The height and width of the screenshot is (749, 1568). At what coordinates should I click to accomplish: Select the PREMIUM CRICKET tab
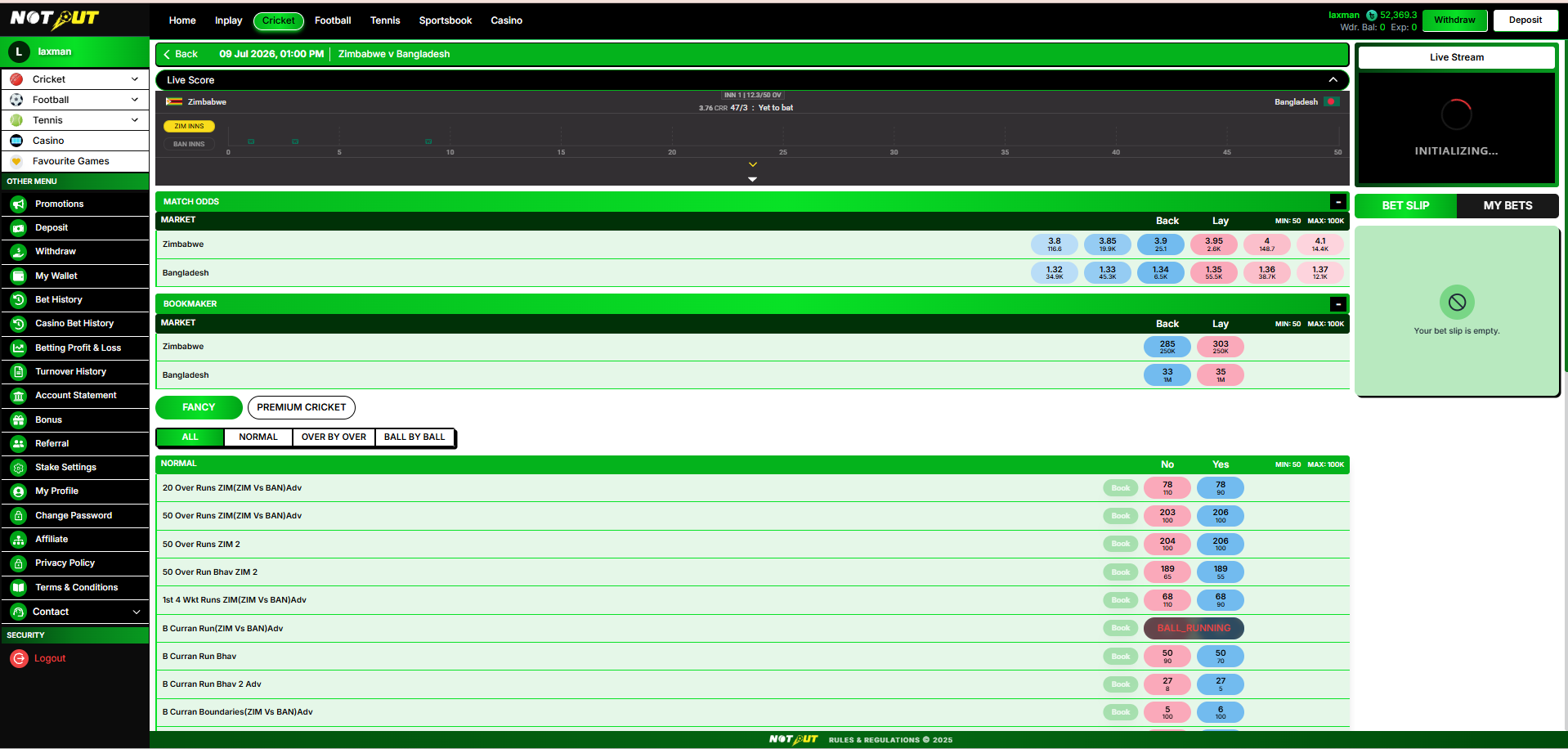click(x=302, y=407)
